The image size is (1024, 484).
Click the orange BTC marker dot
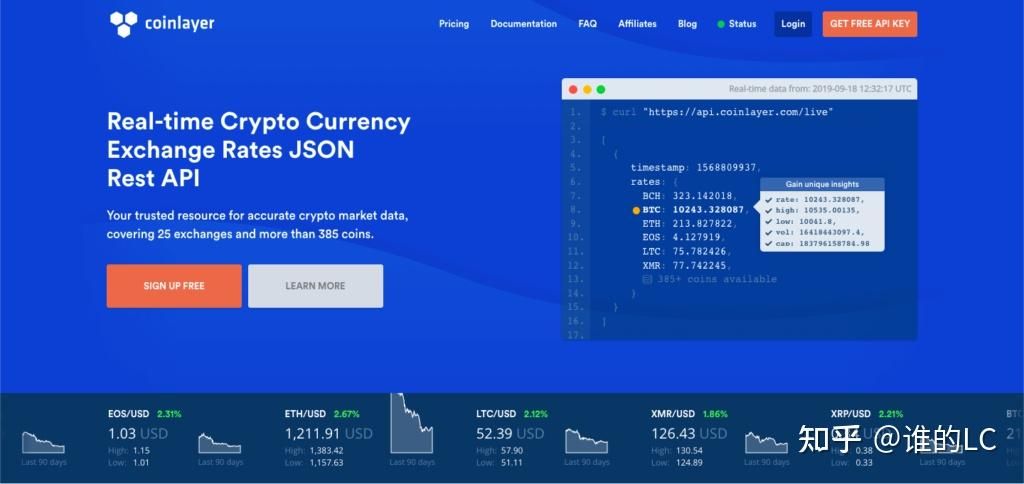click(x=636, y=210)
